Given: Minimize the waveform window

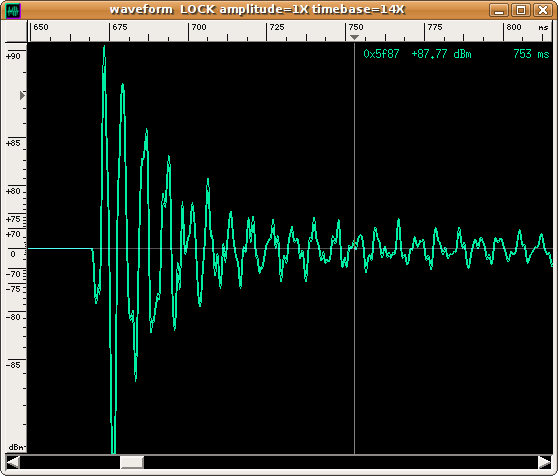Looking at the screenshot, I should 499,10.
